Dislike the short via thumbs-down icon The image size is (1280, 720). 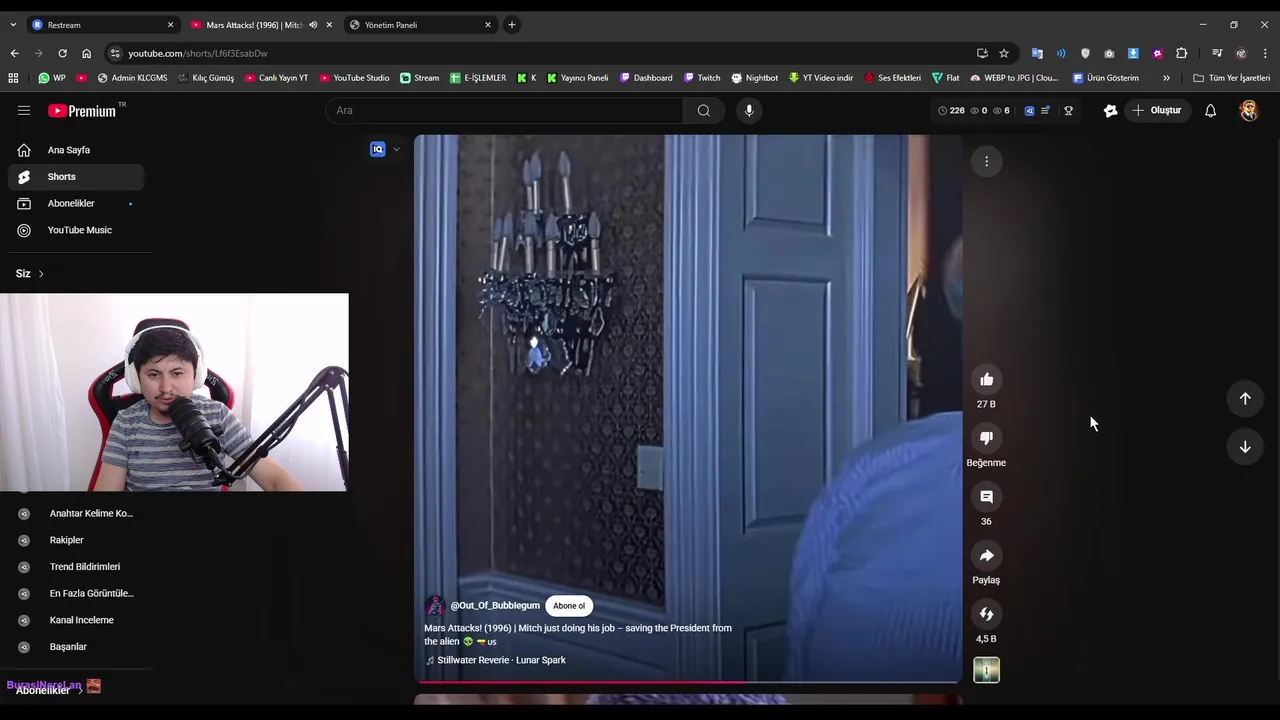(x=986, y=438)
